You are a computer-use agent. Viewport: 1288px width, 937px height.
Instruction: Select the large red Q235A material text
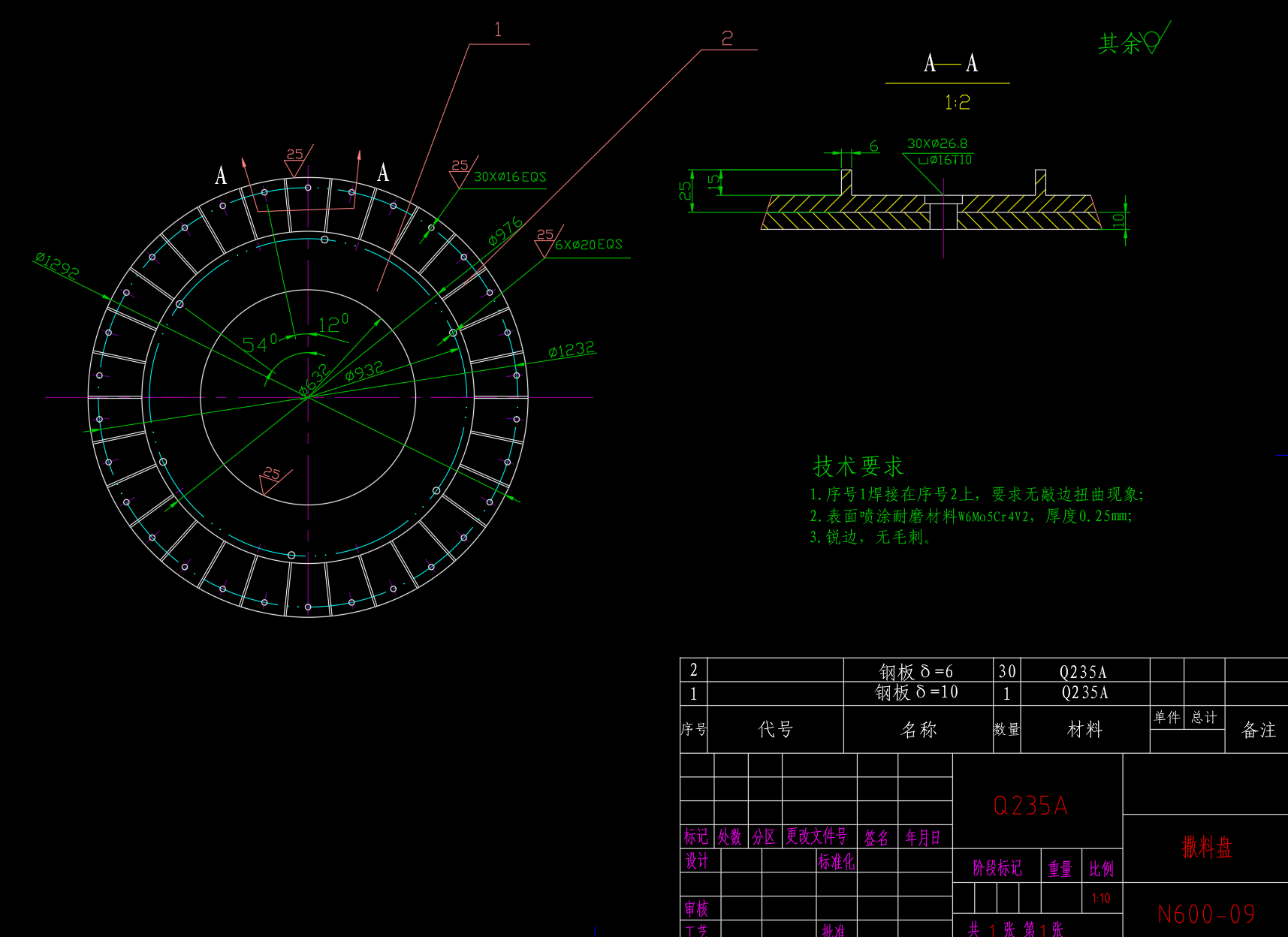1030,806
